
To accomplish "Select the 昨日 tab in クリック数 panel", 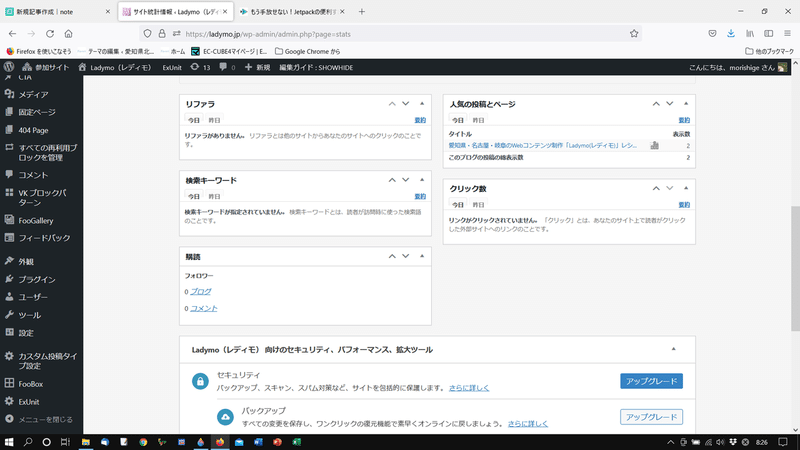I will click(x=478, y=205).
